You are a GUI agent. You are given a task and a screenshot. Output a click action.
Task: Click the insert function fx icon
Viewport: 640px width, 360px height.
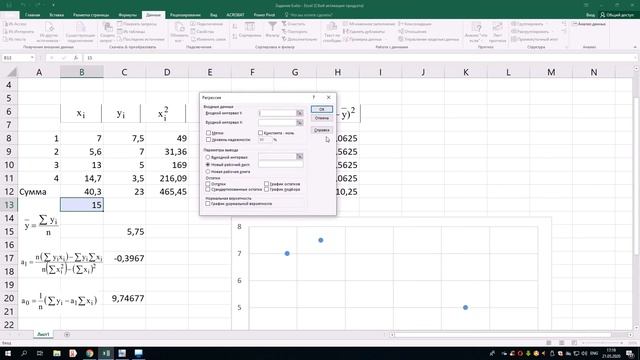(x=76, y=58)
